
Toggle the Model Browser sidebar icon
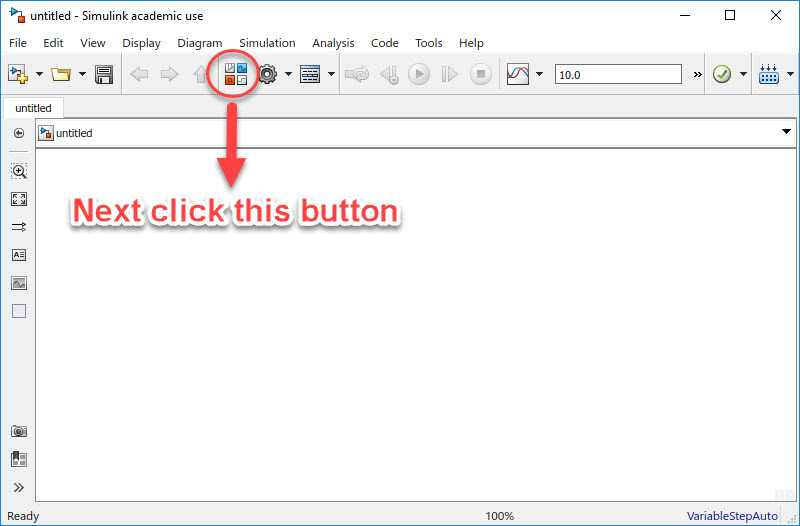tap(19, 459)
